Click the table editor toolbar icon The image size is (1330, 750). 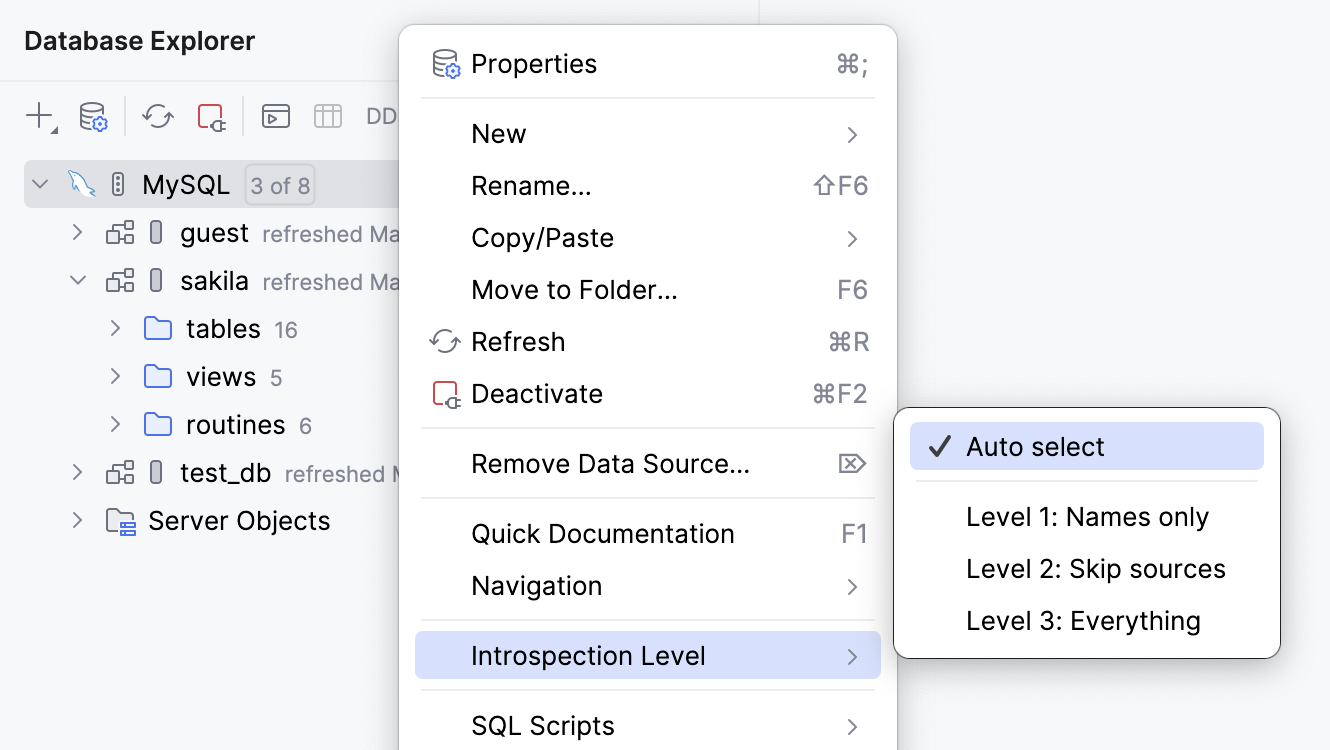(x=328, y=116)
